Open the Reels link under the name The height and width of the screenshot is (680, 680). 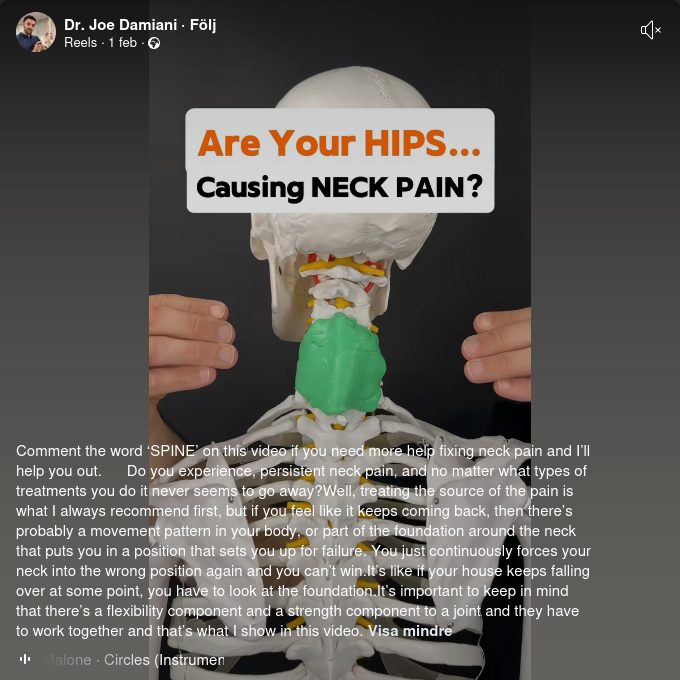click(x=80, y=42)
